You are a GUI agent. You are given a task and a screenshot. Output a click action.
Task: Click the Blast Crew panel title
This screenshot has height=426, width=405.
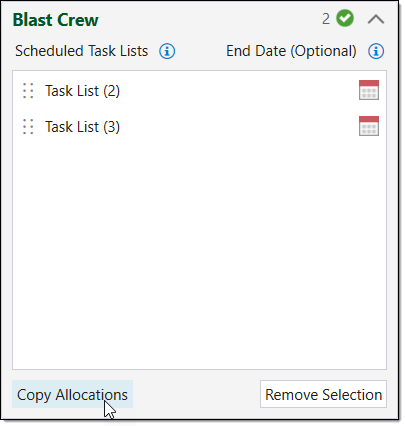pos(55,20)
